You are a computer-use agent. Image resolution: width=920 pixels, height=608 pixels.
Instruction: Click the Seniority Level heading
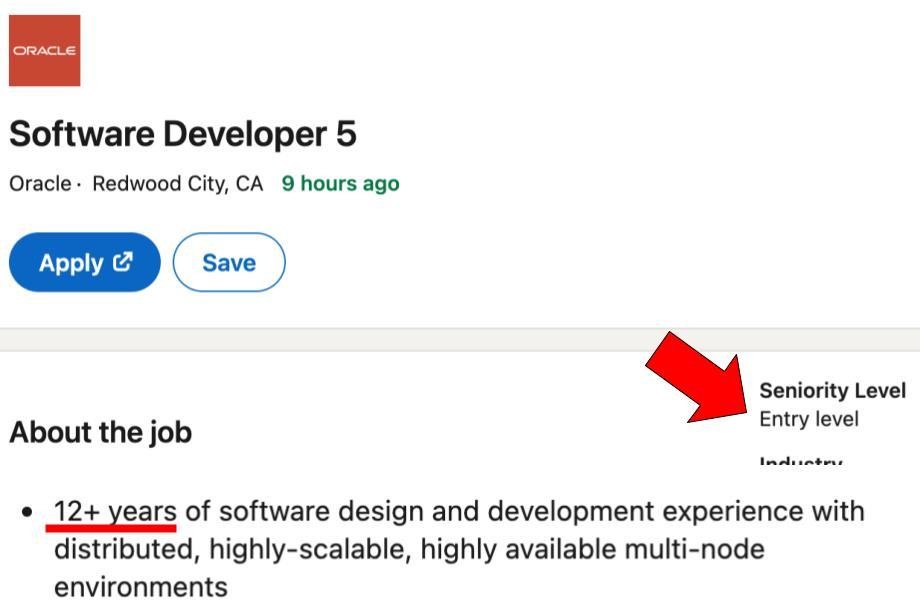coord(833,390)
